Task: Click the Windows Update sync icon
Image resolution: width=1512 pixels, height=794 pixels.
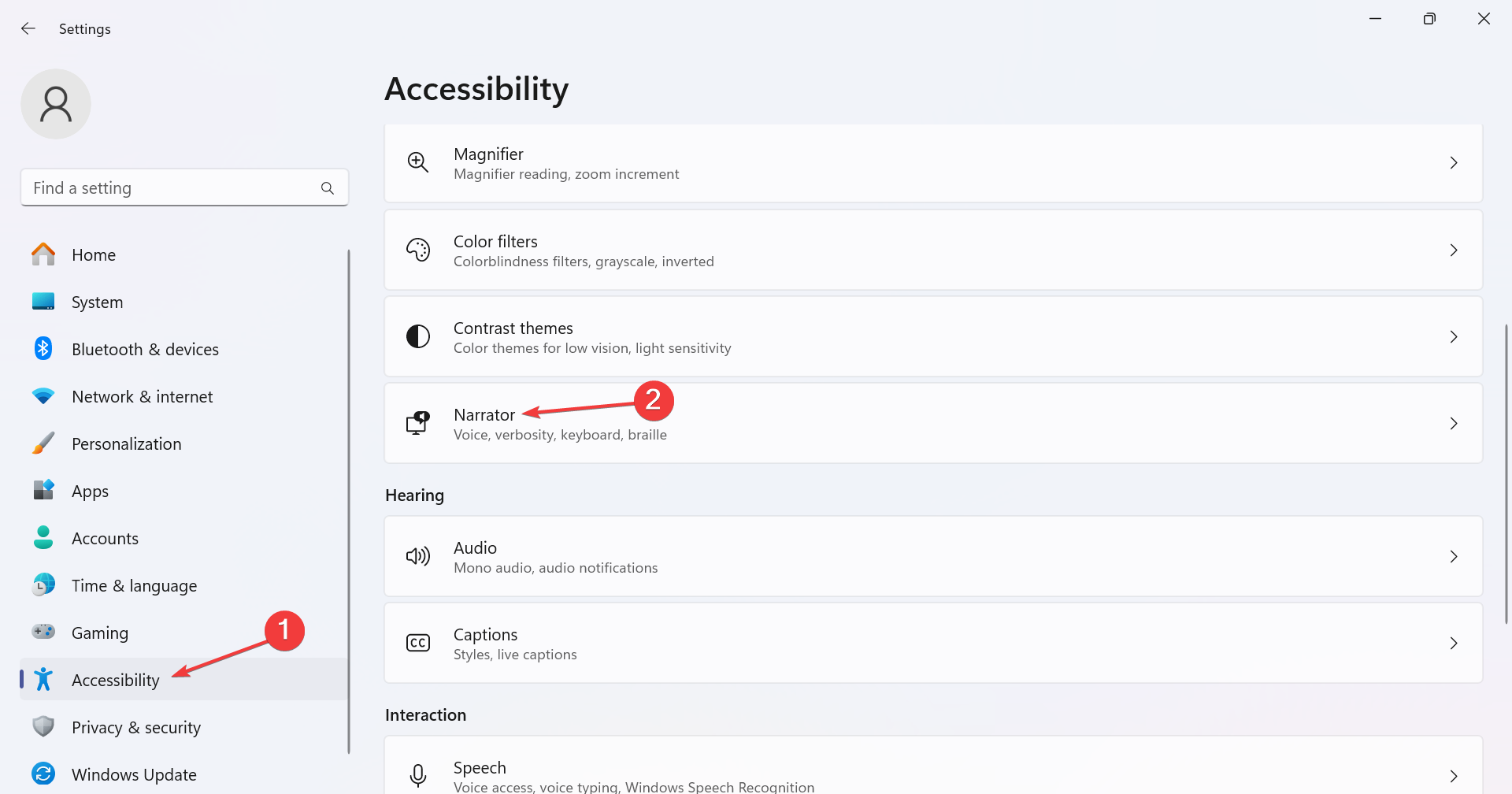Action: 43,774
